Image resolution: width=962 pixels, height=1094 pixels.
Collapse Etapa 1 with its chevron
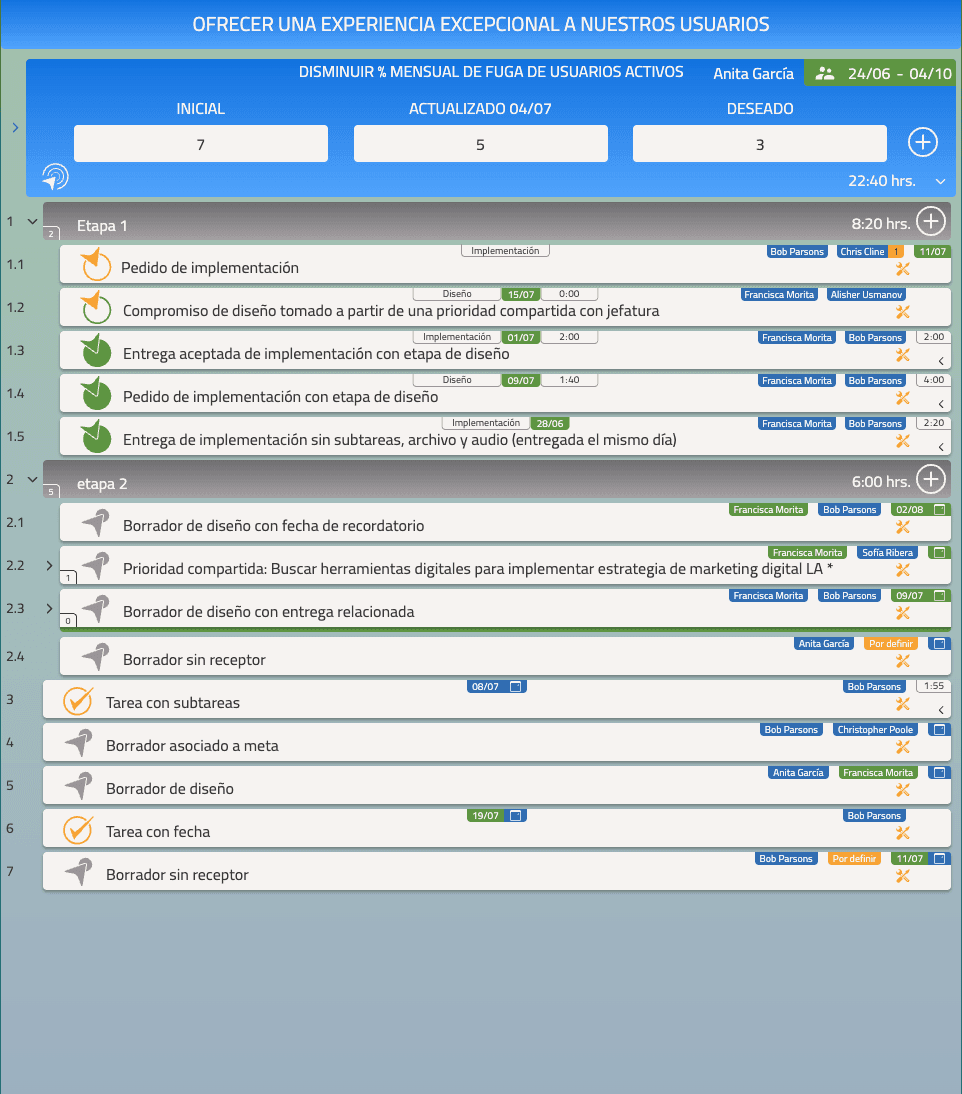pos(32,221)
